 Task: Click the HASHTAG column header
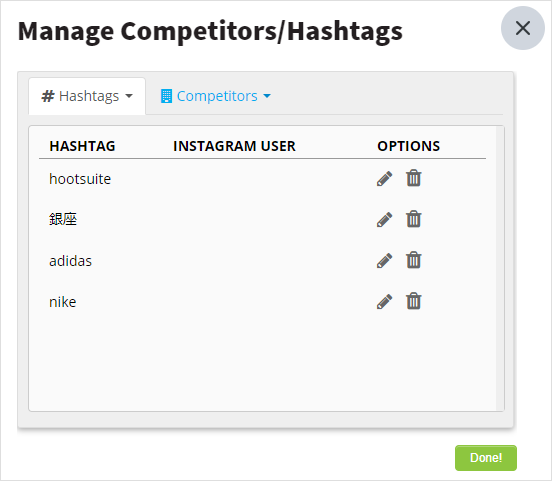coord(82,146)
